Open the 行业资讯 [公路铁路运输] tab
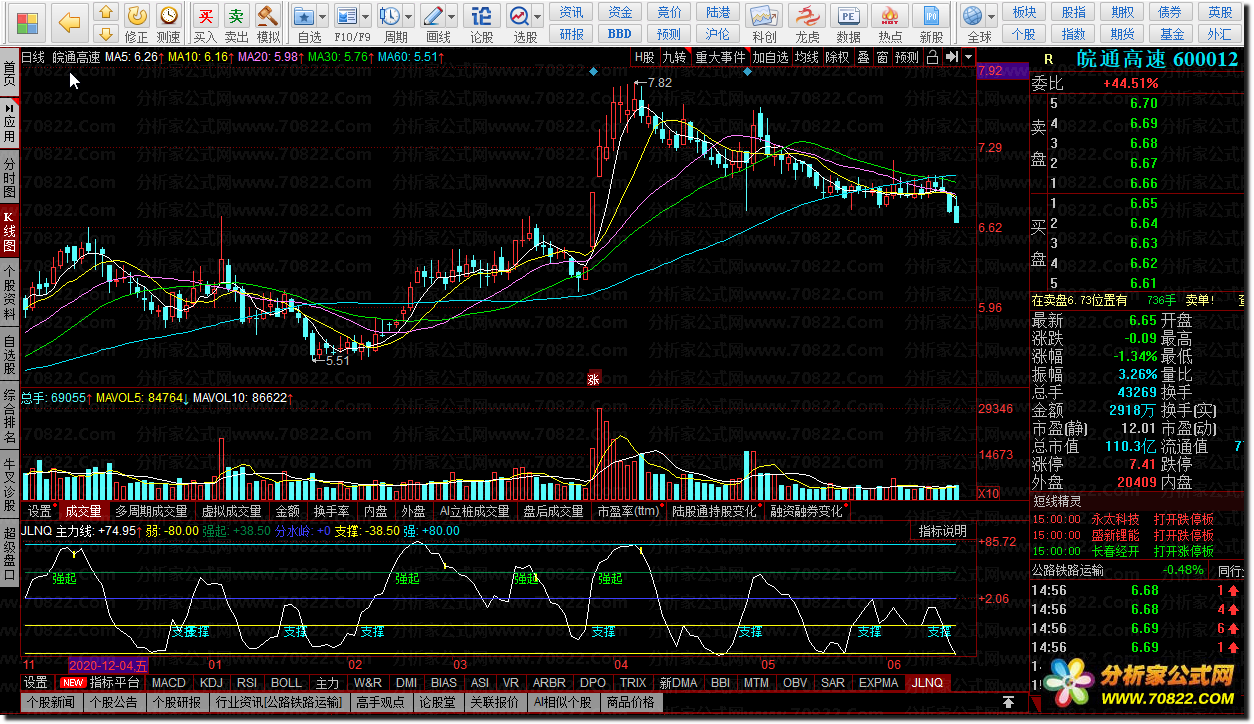The height and width of the screenshot is (724, 1254). point(278,703)
